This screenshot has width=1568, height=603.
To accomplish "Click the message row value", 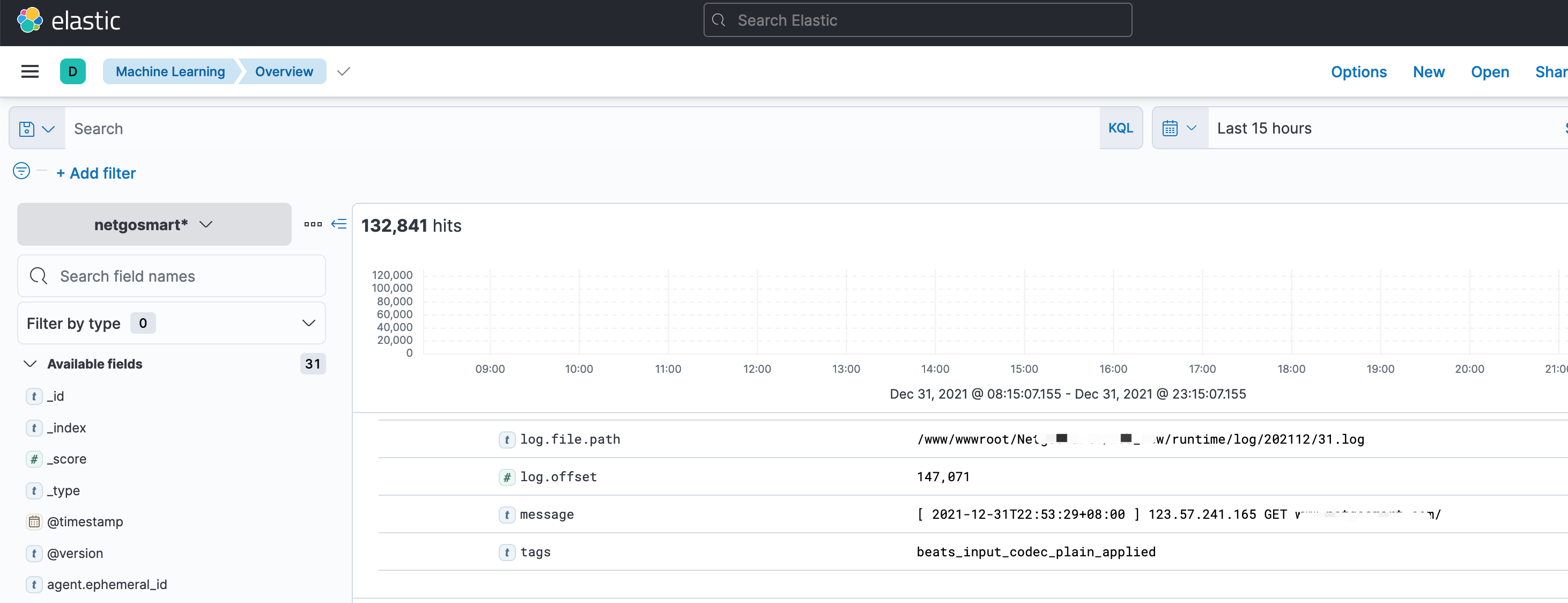I will (1179, 516).
